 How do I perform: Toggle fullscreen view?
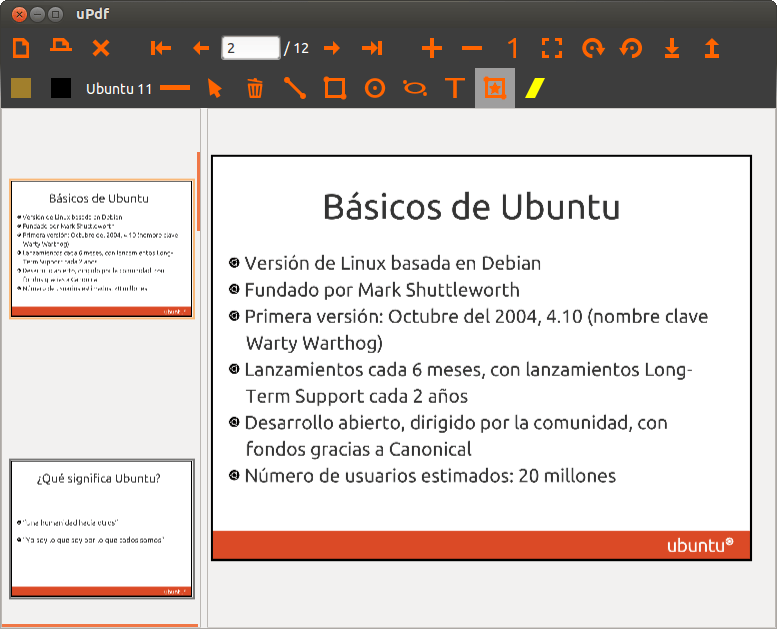(552, 48)
